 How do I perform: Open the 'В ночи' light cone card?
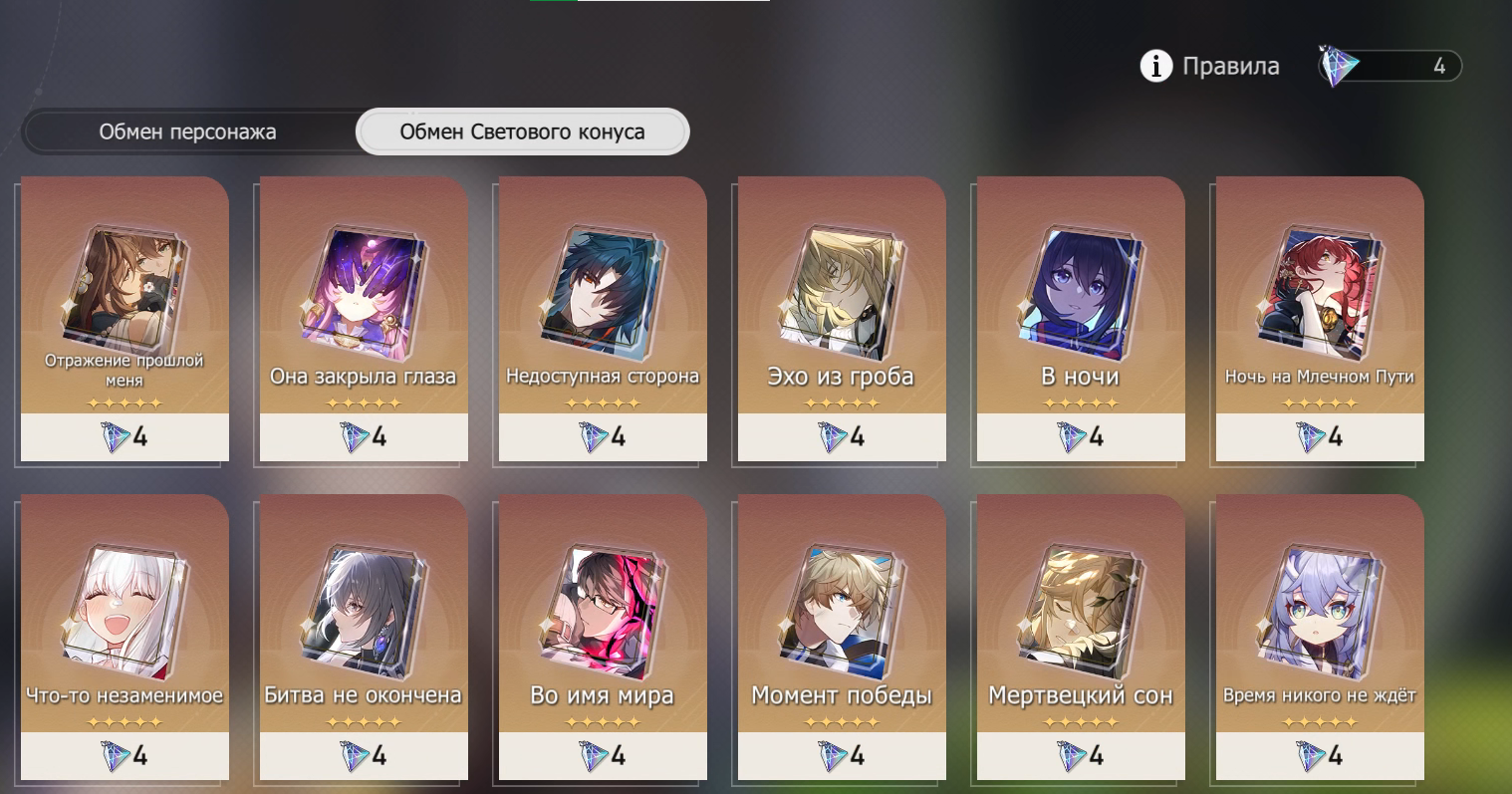(1081, 319)
